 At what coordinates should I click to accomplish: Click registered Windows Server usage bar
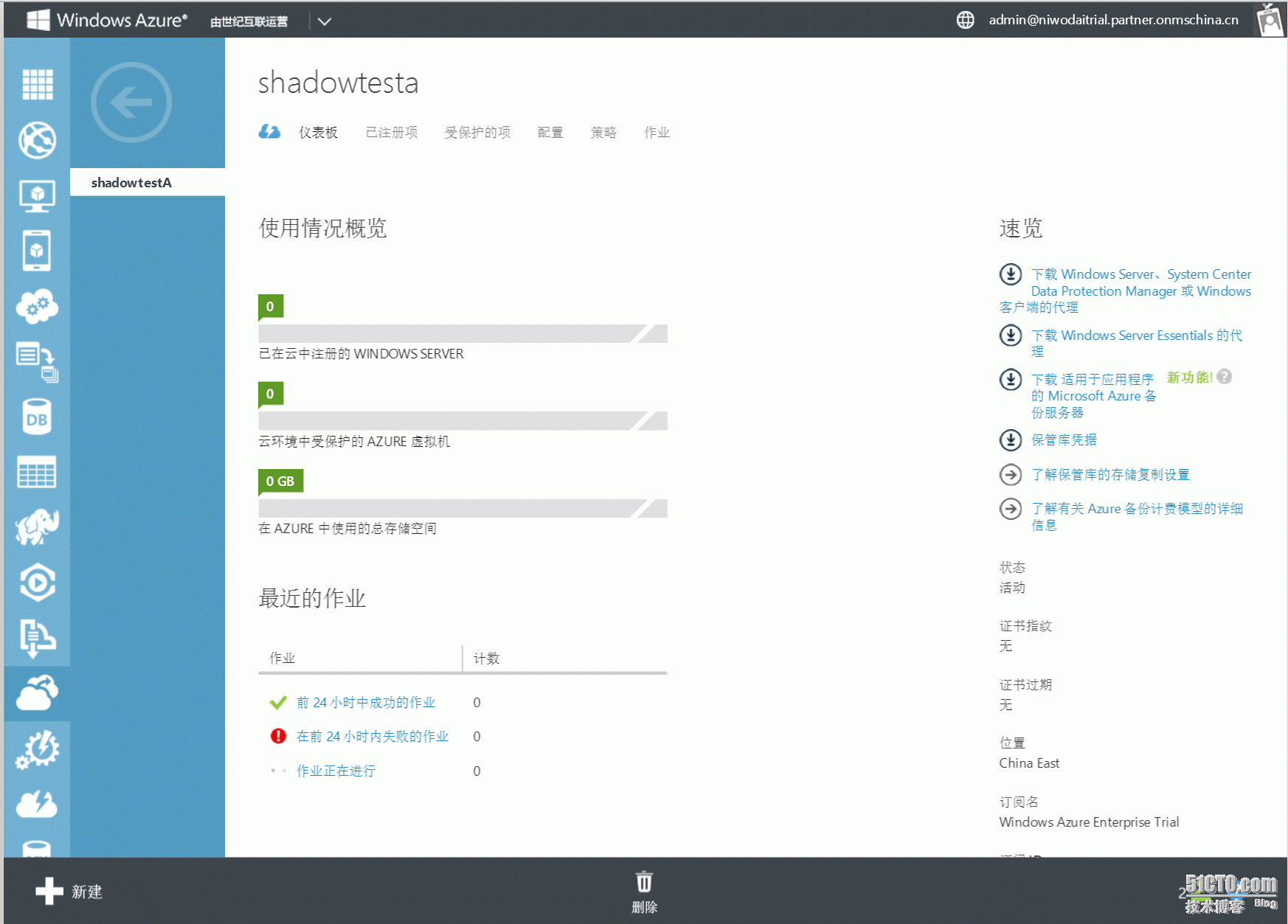pos(463,334)
